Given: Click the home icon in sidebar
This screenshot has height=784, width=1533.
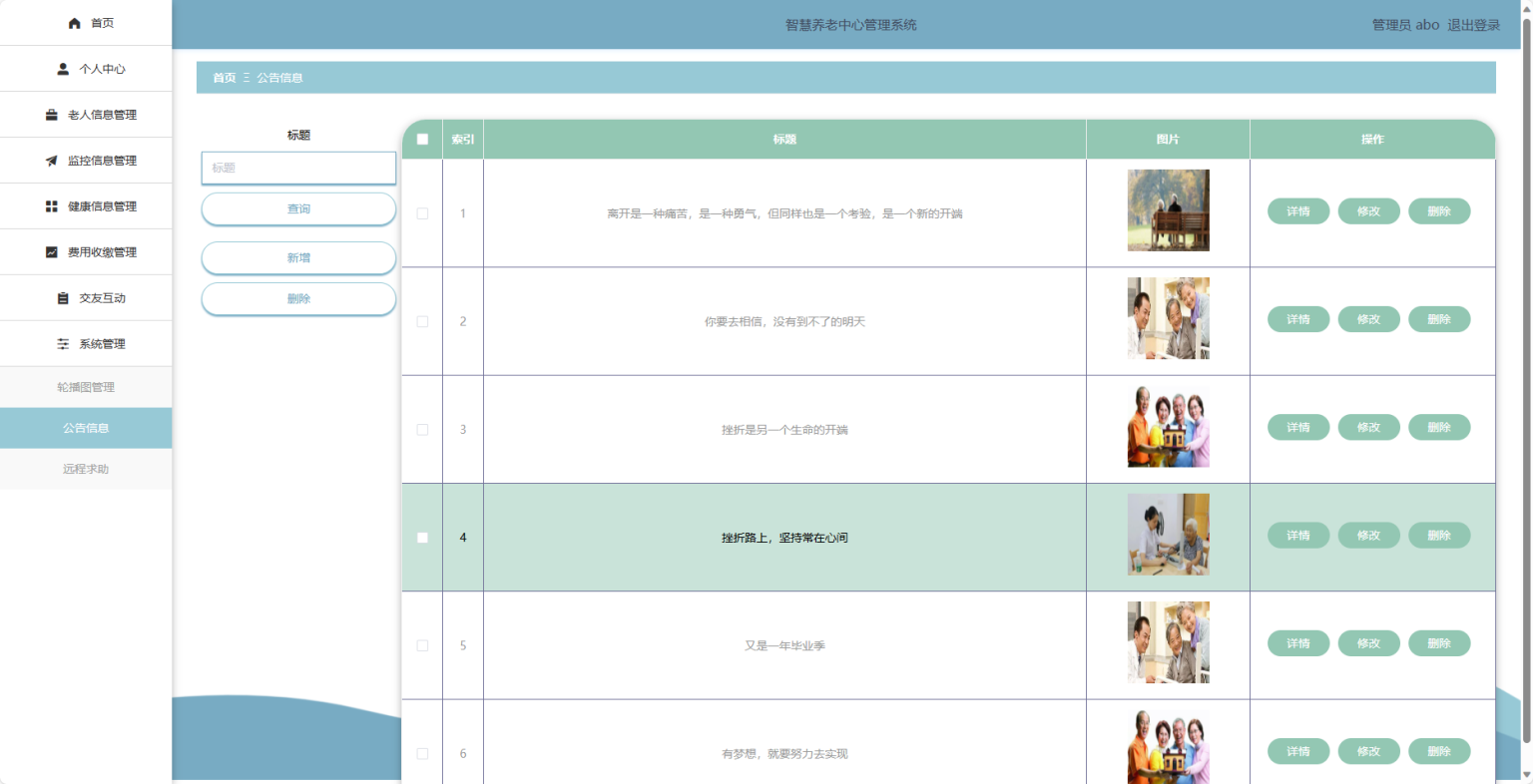Looking at the screenshot, I should tap(74, 23).
